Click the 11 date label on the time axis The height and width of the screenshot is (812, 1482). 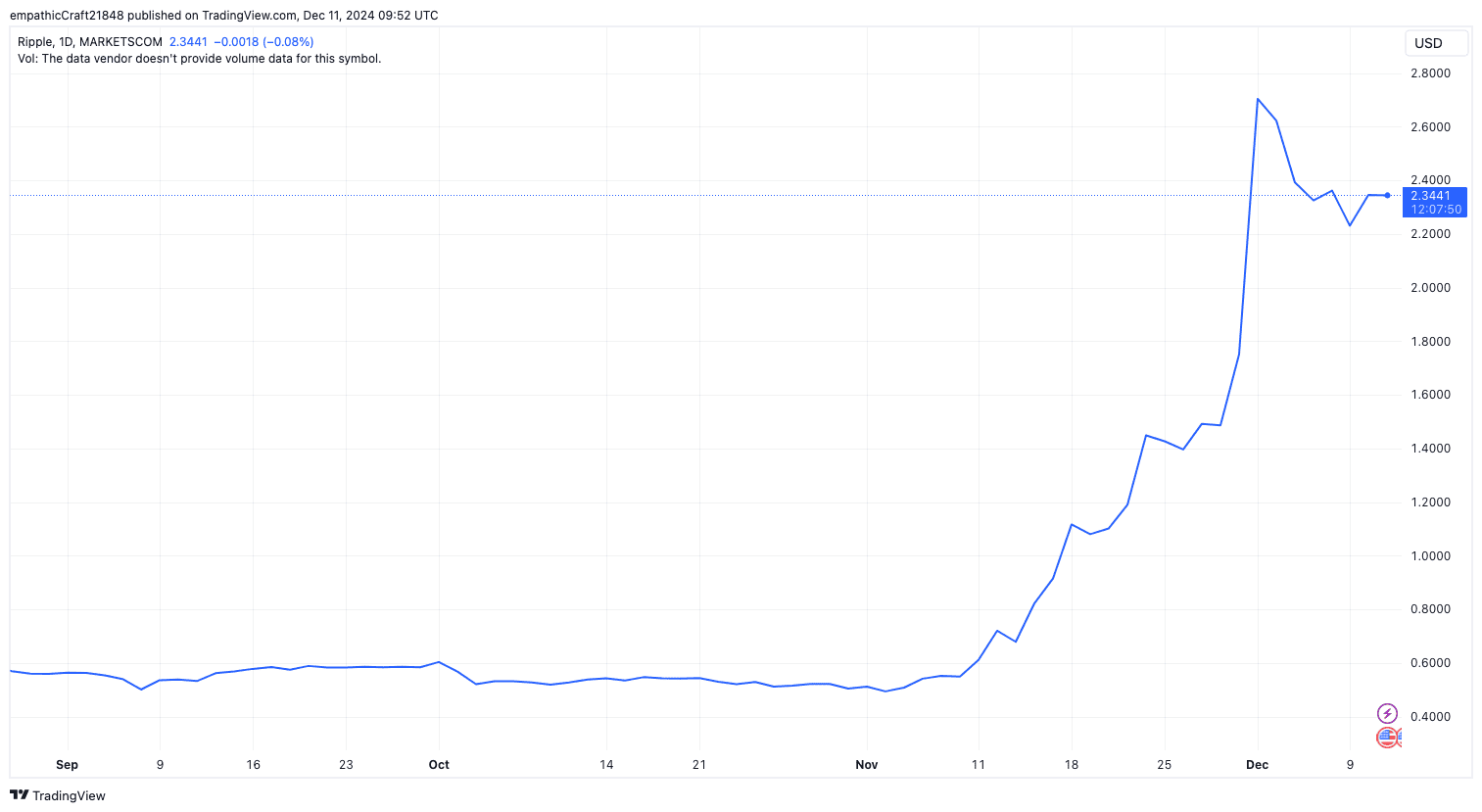979,765
